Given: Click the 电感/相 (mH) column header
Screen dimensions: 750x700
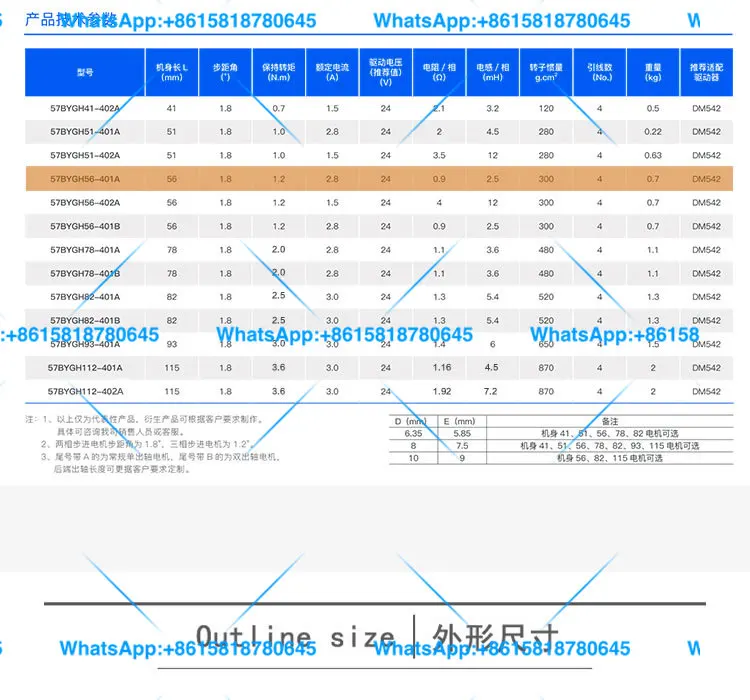Looking at the screenshot, I should coord(493,72).
